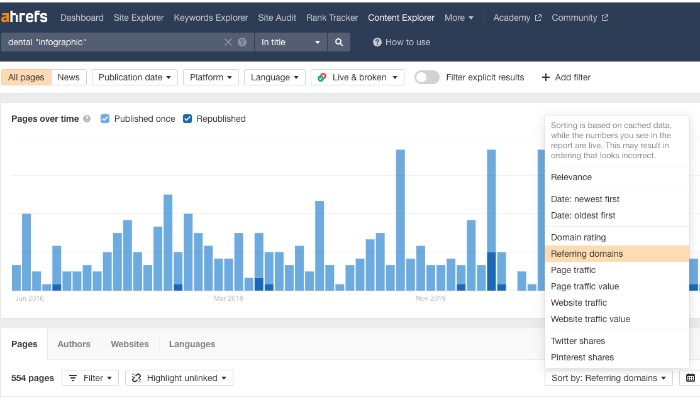
Task: Switch to the Websites tab
Action: click(x=129, y=344)
